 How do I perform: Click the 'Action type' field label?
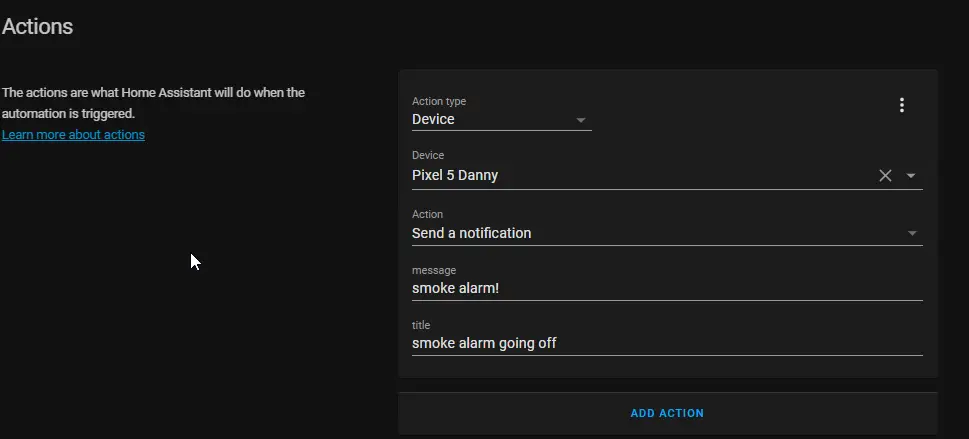(x=439, y=101)
